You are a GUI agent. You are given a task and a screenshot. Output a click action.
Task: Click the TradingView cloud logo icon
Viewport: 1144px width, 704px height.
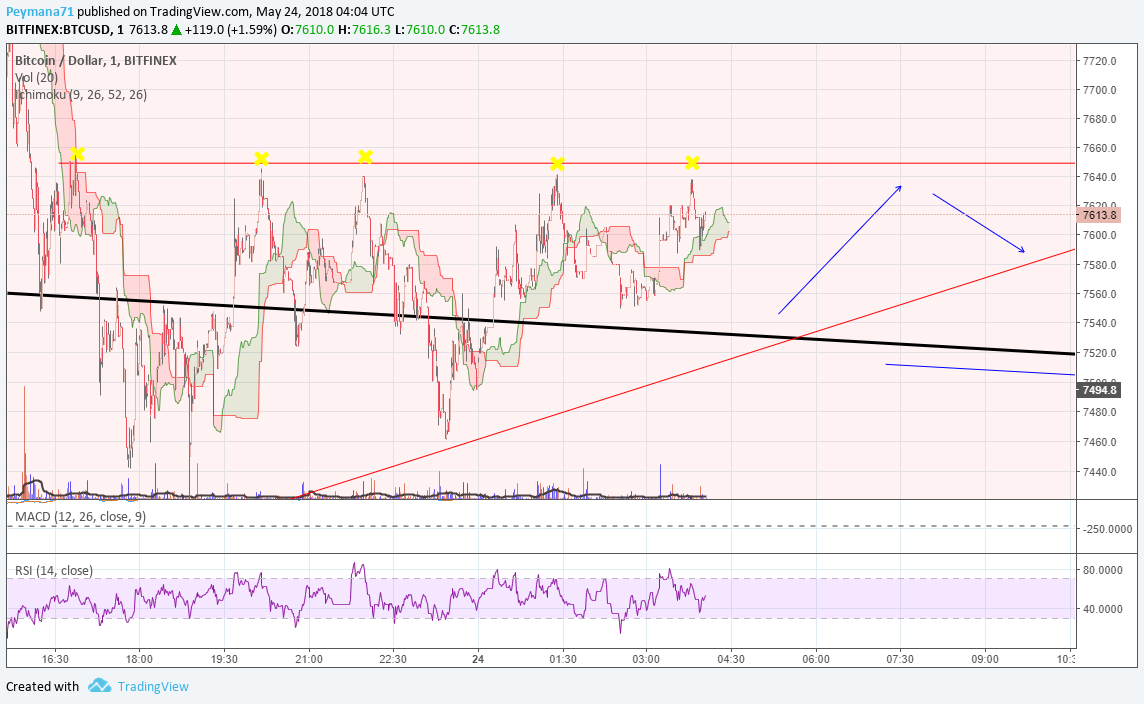99,686
